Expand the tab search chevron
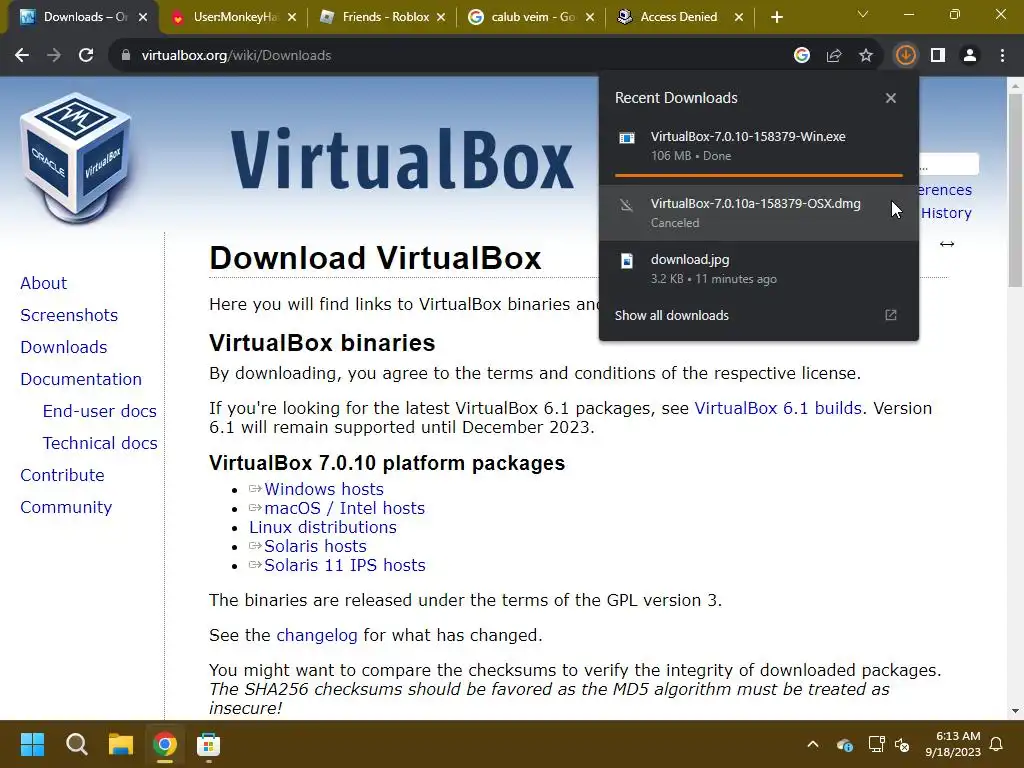Viewport: 1024px width, 768px height. click(x=863, y=14)
